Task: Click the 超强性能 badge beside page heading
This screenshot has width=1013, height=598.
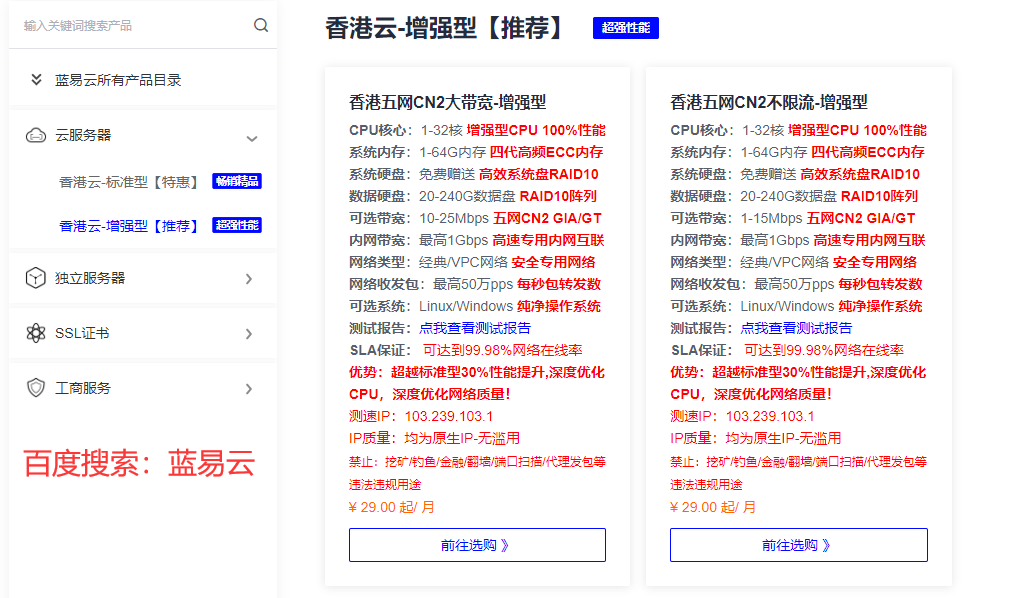Action: pos(626,28)
